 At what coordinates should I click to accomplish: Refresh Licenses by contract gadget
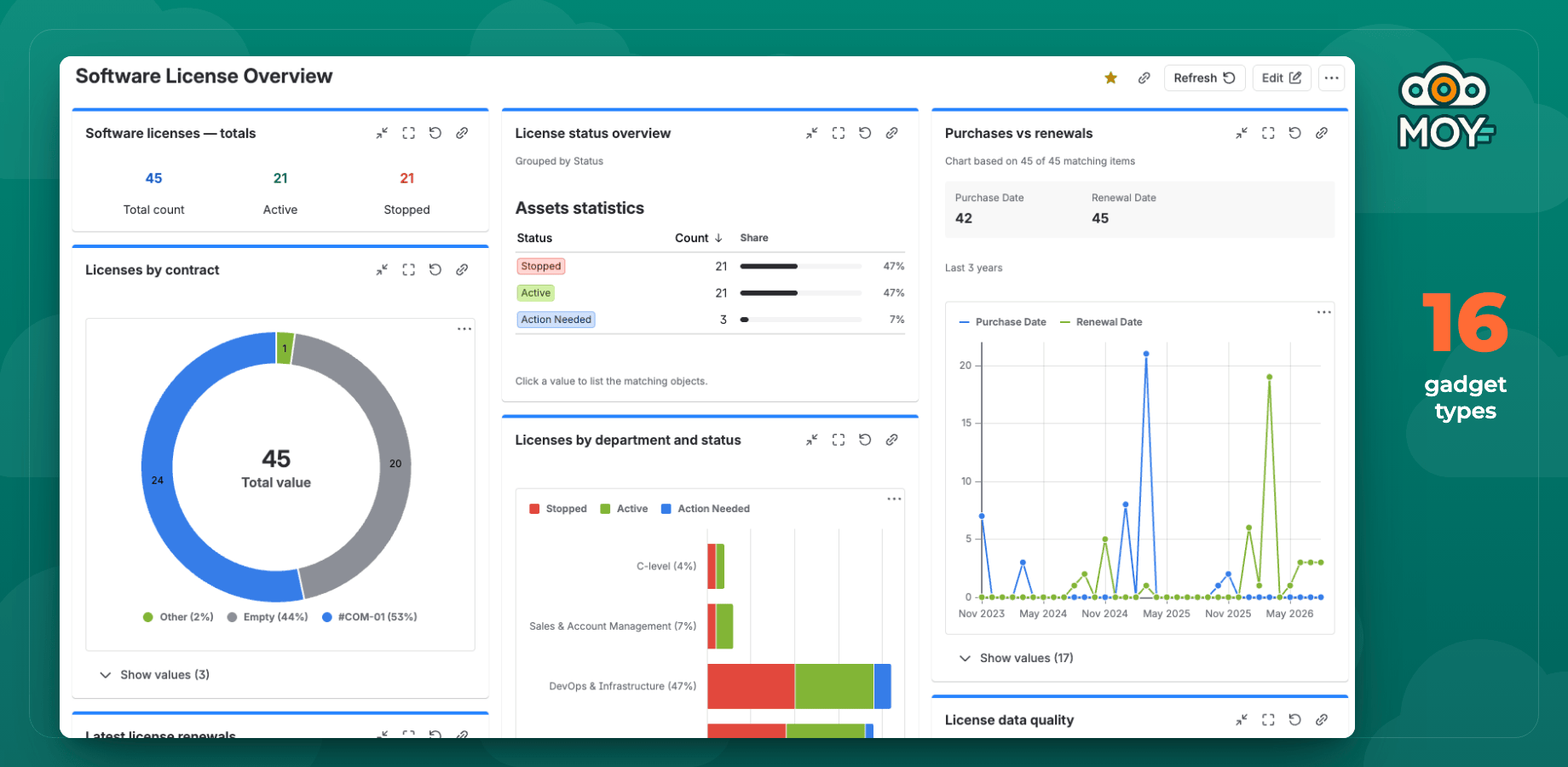tap(435, 269)
